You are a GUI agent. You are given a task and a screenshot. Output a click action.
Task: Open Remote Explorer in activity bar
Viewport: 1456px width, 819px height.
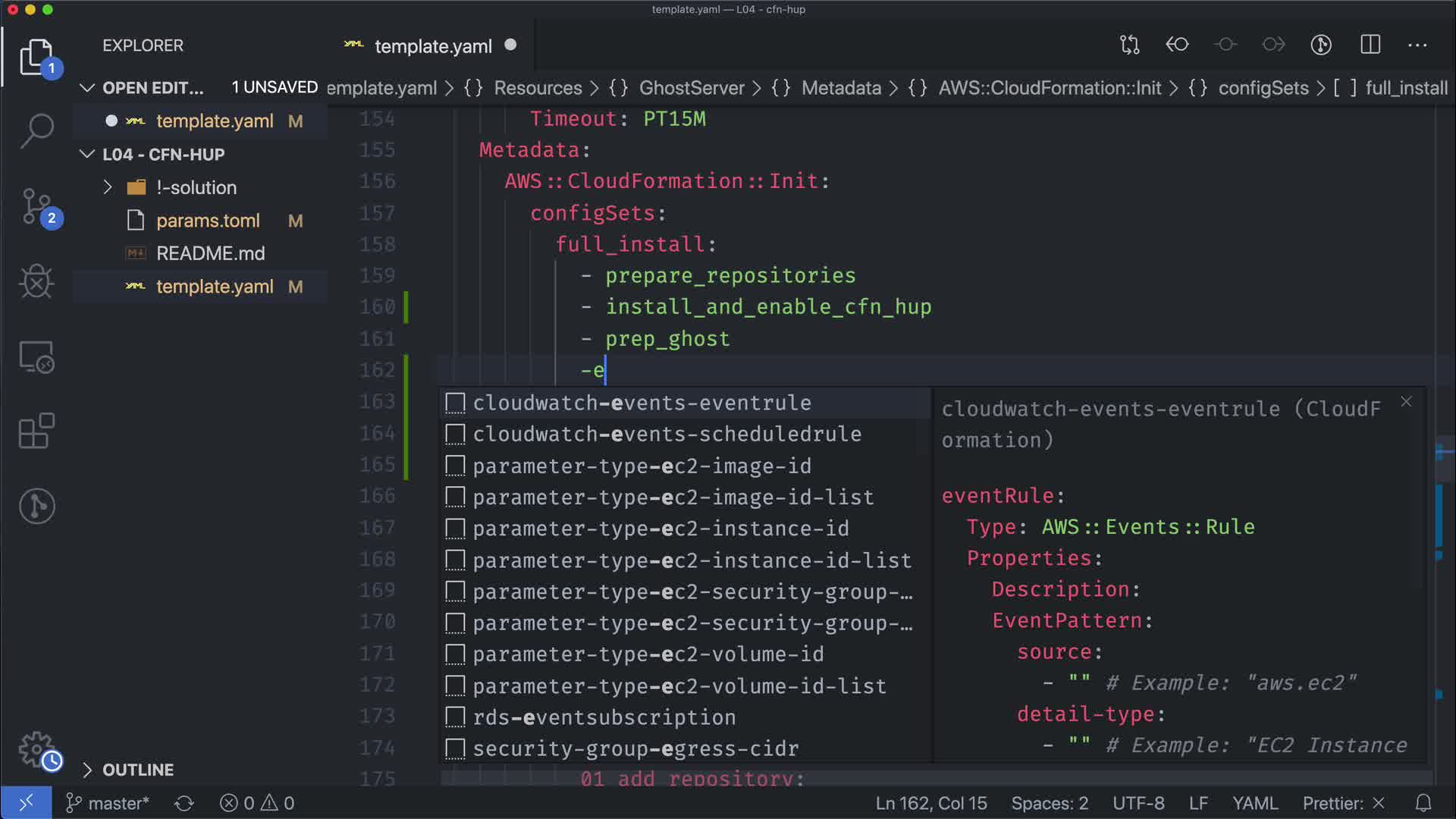pyautogui.click(x=36, y=356)
